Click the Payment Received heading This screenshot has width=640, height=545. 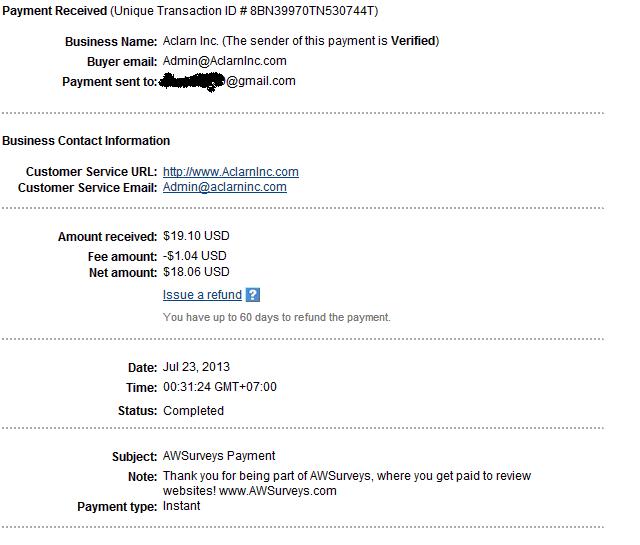pos(51,11)
